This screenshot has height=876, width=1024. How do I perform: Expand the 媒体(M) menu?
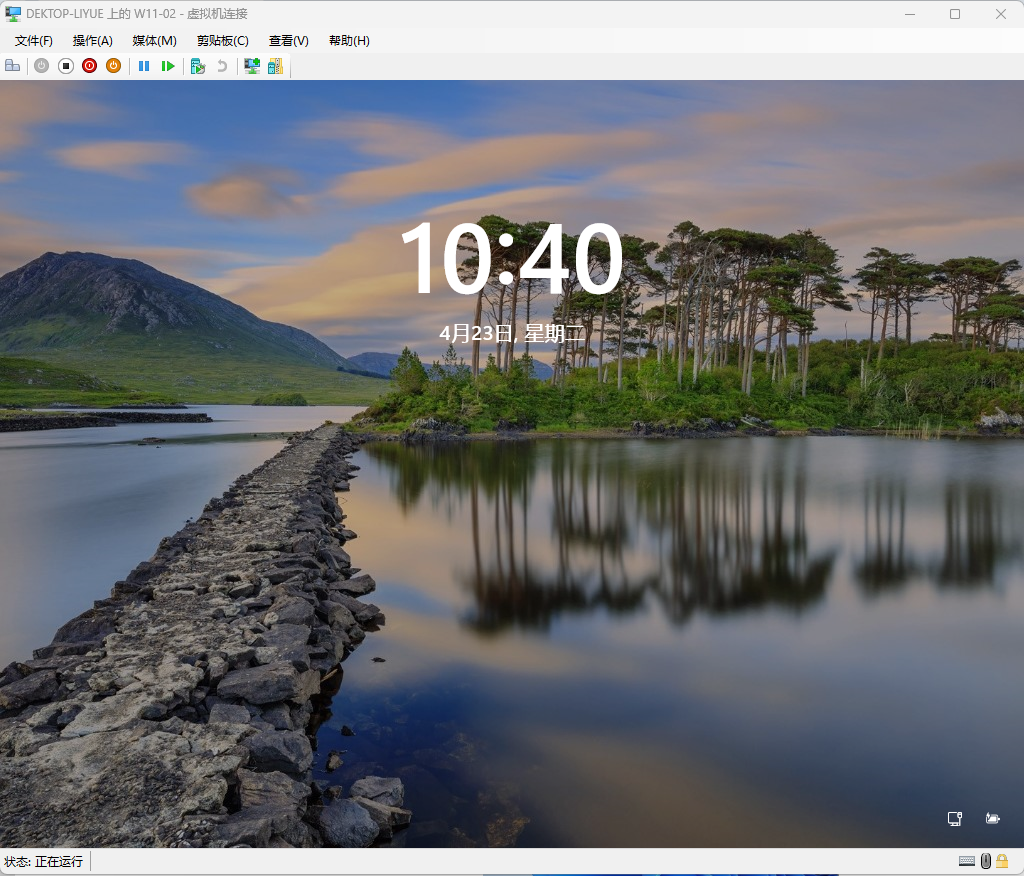tap(154, 41)
